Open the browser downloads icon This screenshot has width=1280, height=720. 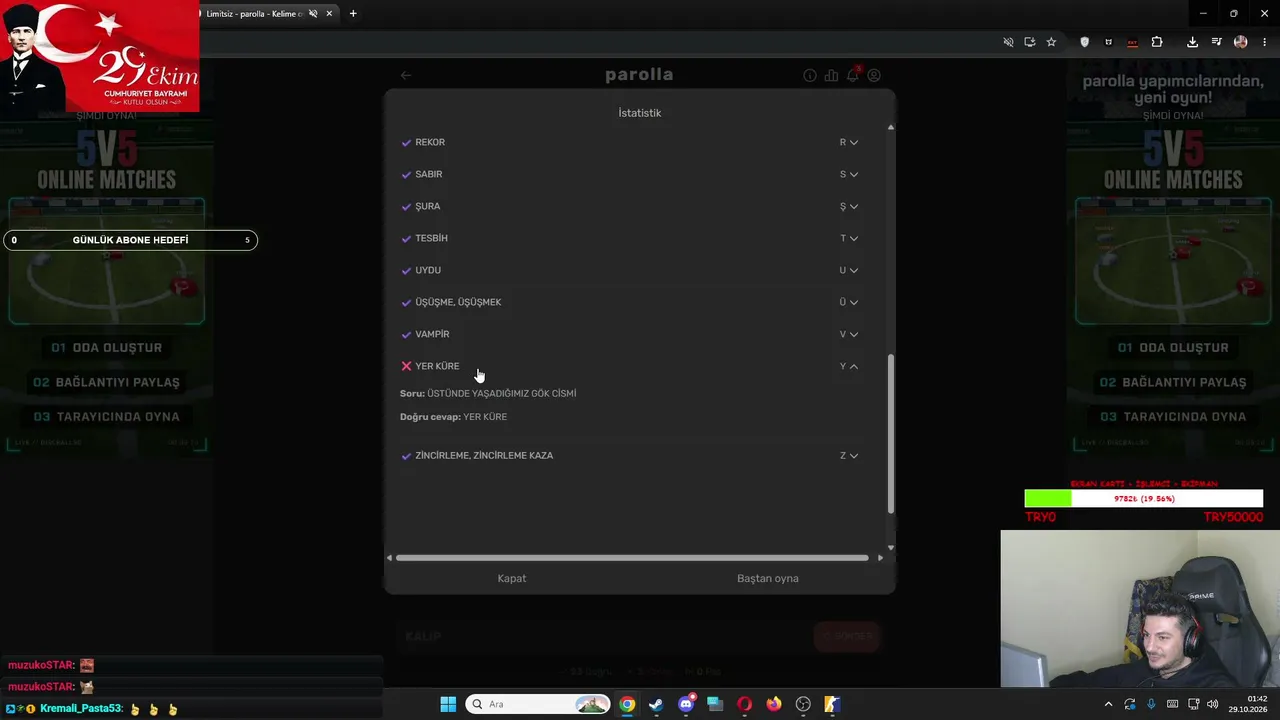(x=1192, y=42)
